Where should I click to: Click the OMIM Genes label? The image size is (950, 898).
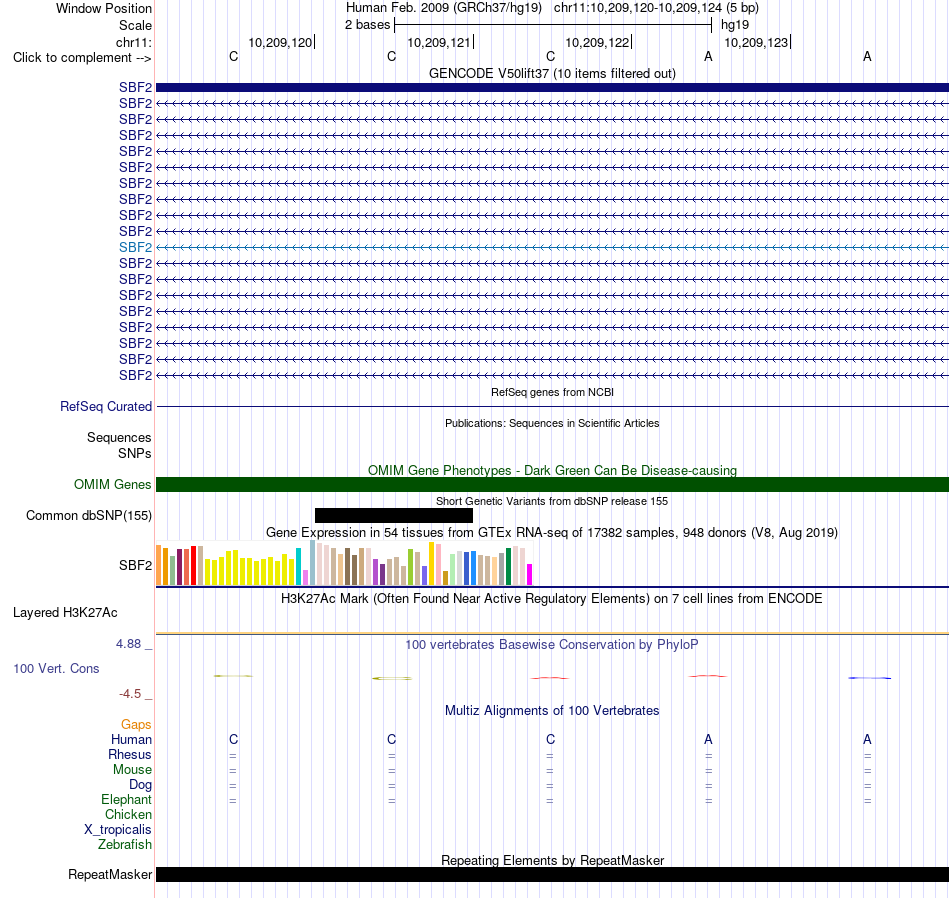tap(112, 484)
